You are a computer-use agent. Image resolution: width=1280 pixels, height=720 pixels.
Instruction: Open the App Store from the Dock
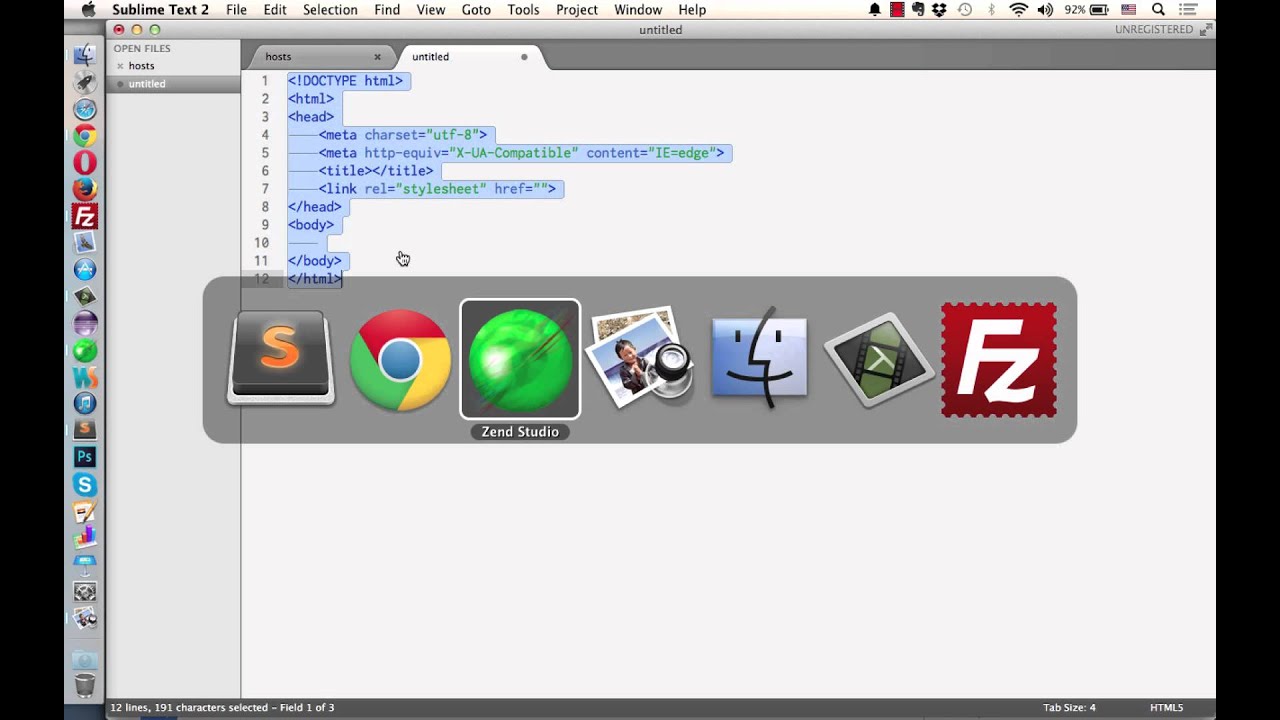click(x=85, y=270)
